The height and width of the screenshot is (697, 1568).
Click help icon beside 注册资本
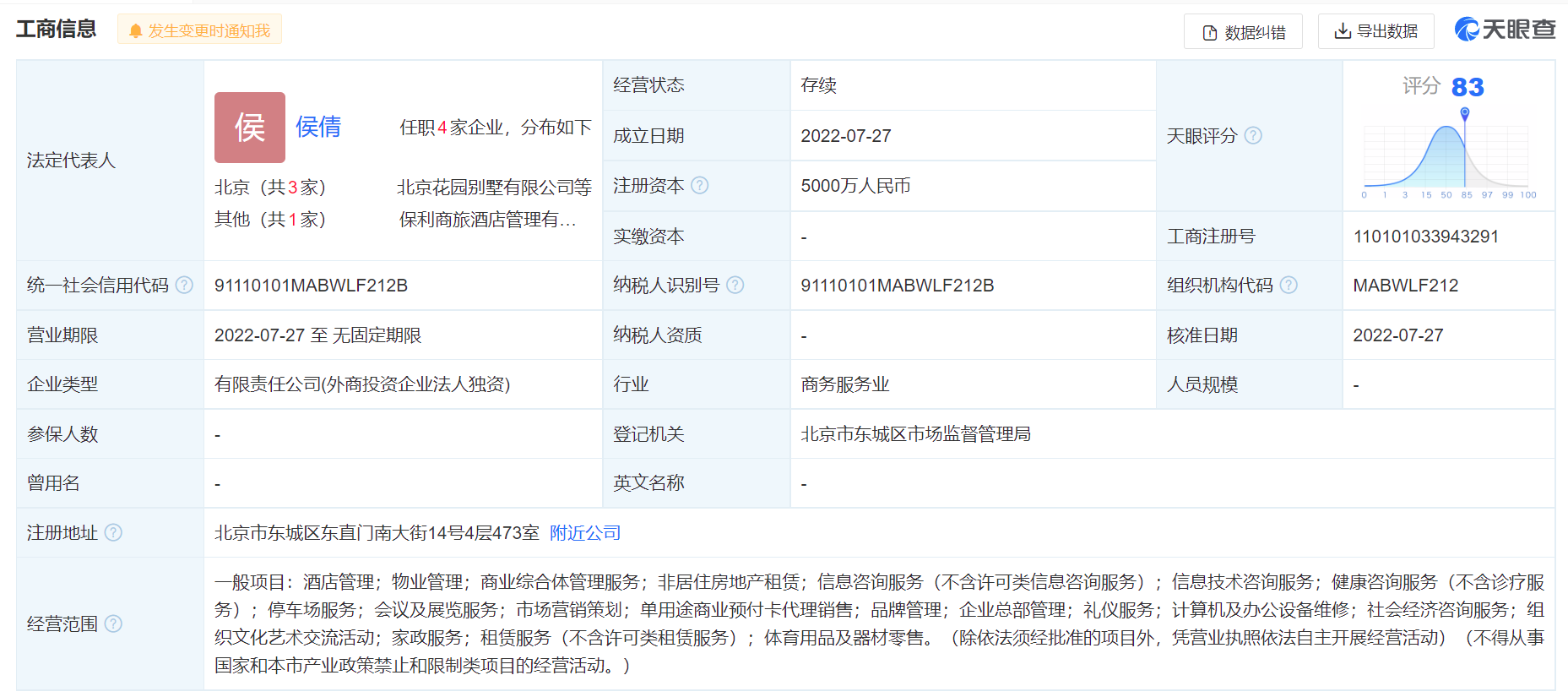tap(700, 185)
